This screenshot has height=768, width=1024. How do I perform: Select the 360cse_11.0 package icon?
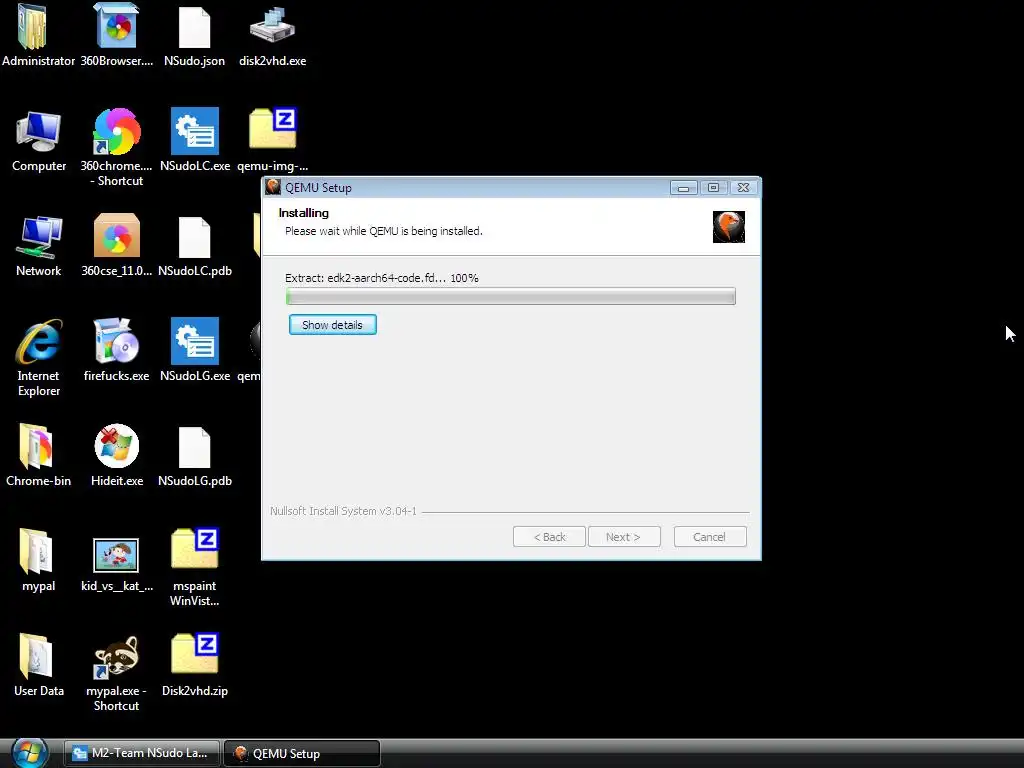click(116, 235)
